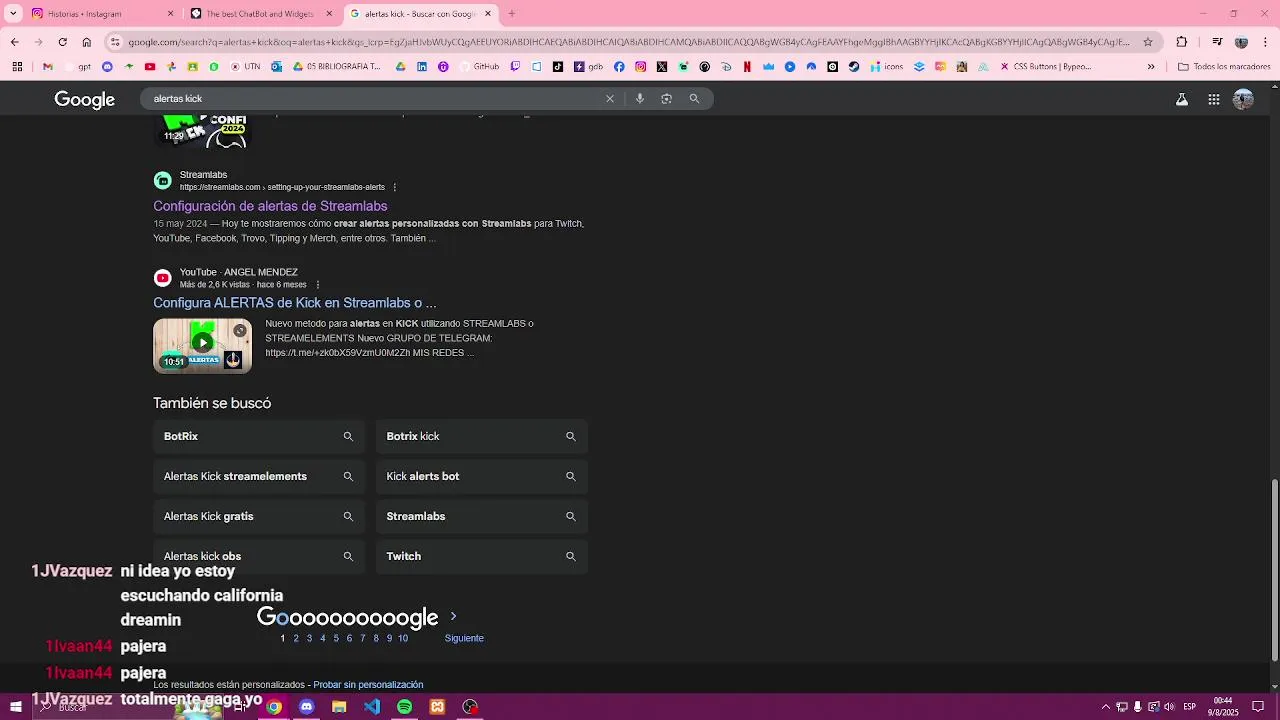Open the Todos los marcadores folder
Screen dimensions: 1280x720
(1224, 67)
